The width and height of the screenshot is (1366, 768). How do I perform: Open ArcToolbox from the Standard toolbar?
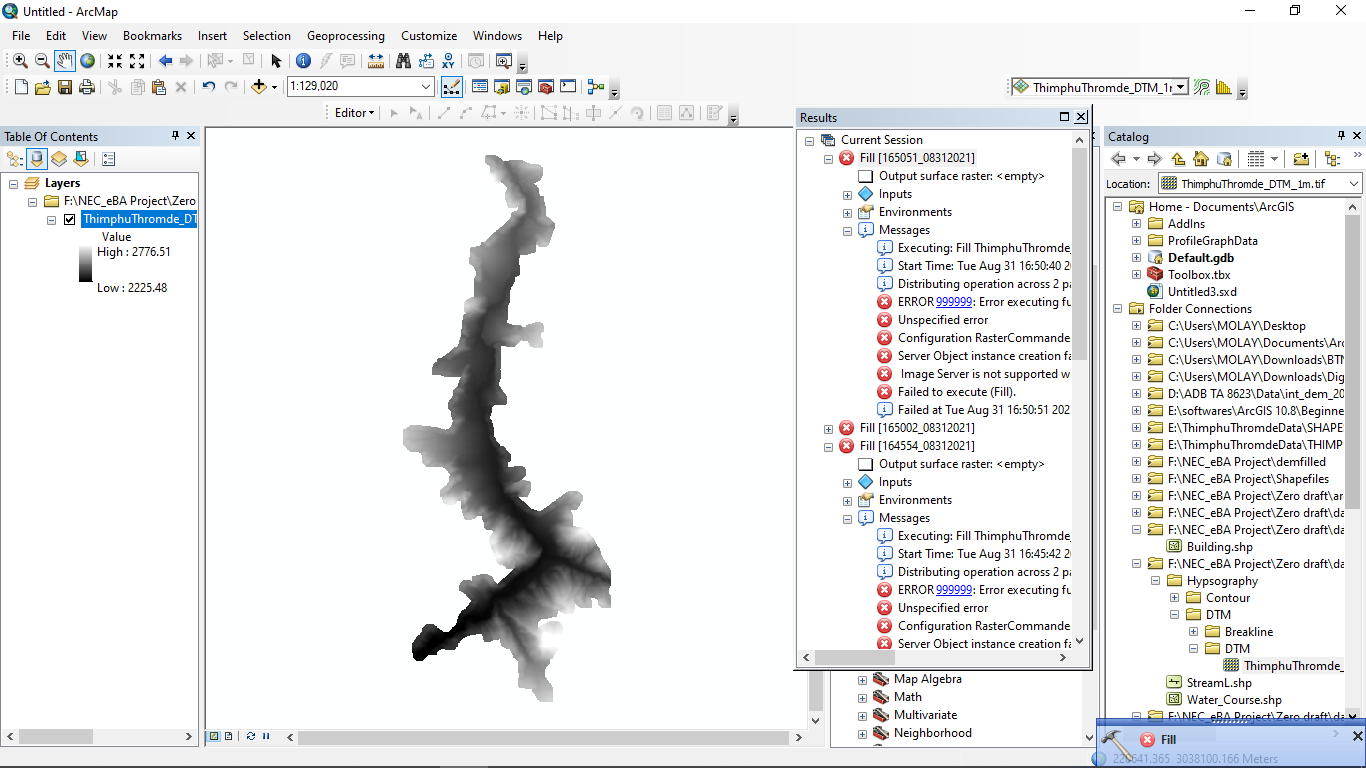click(545, 86)
